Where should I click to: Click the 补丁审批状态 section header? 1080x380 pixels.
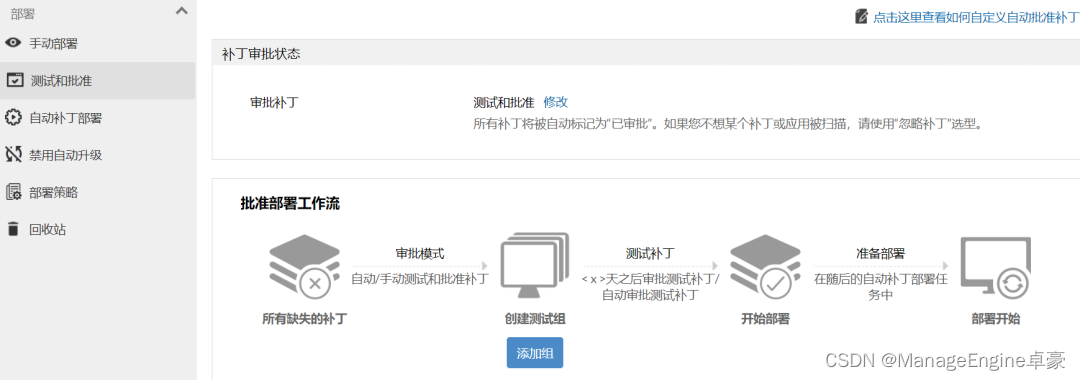point(646,53)
